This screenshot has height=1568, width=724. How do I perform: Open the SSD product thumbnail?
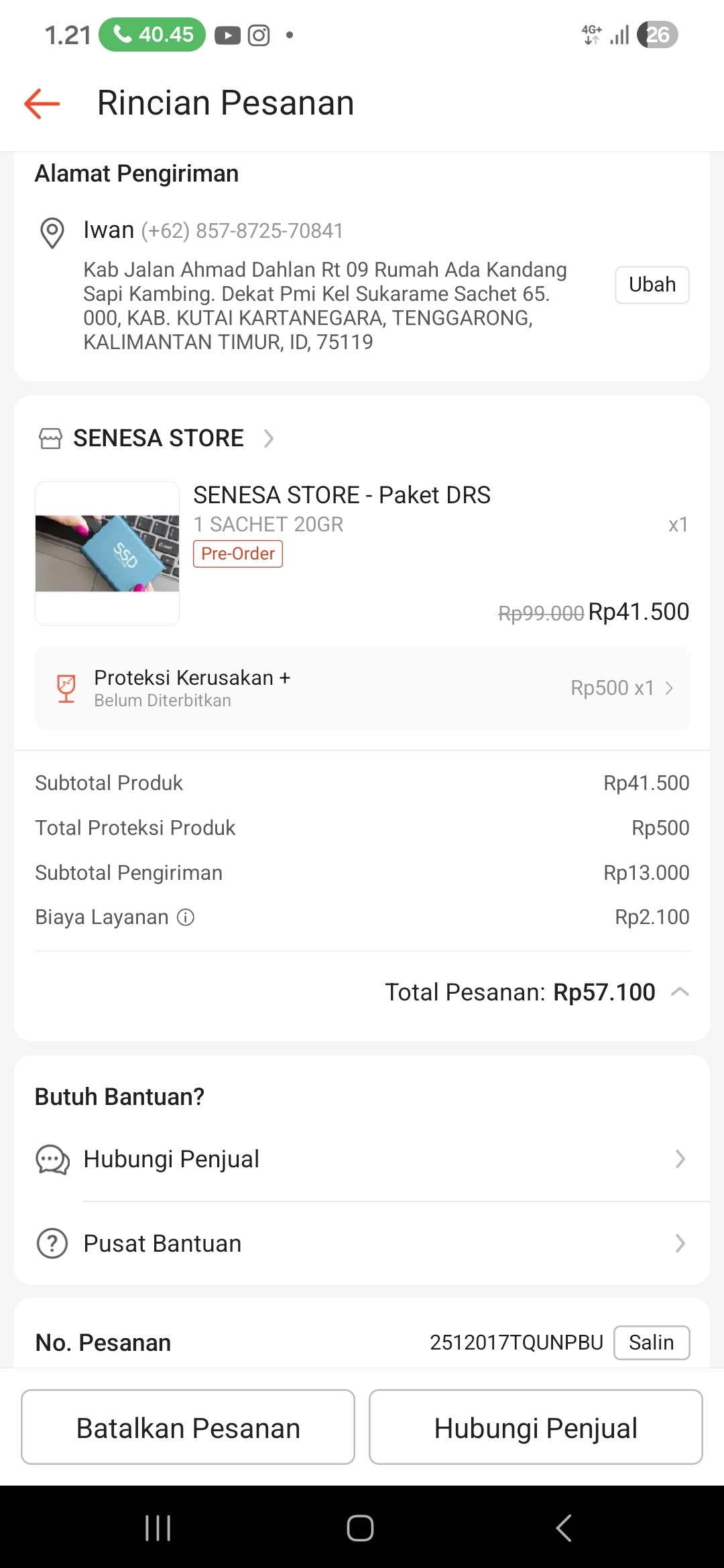[107, 553]
